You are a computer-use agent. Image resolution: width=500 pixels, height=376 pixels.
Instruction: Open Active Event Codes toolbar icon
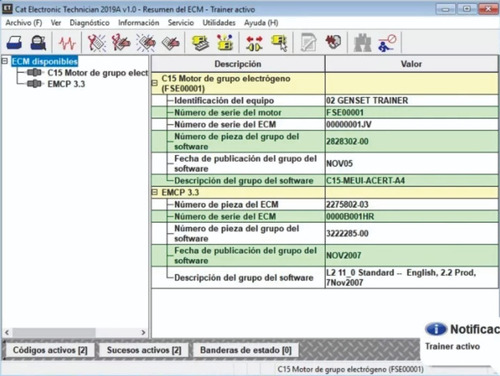click(x=146, y=43)
